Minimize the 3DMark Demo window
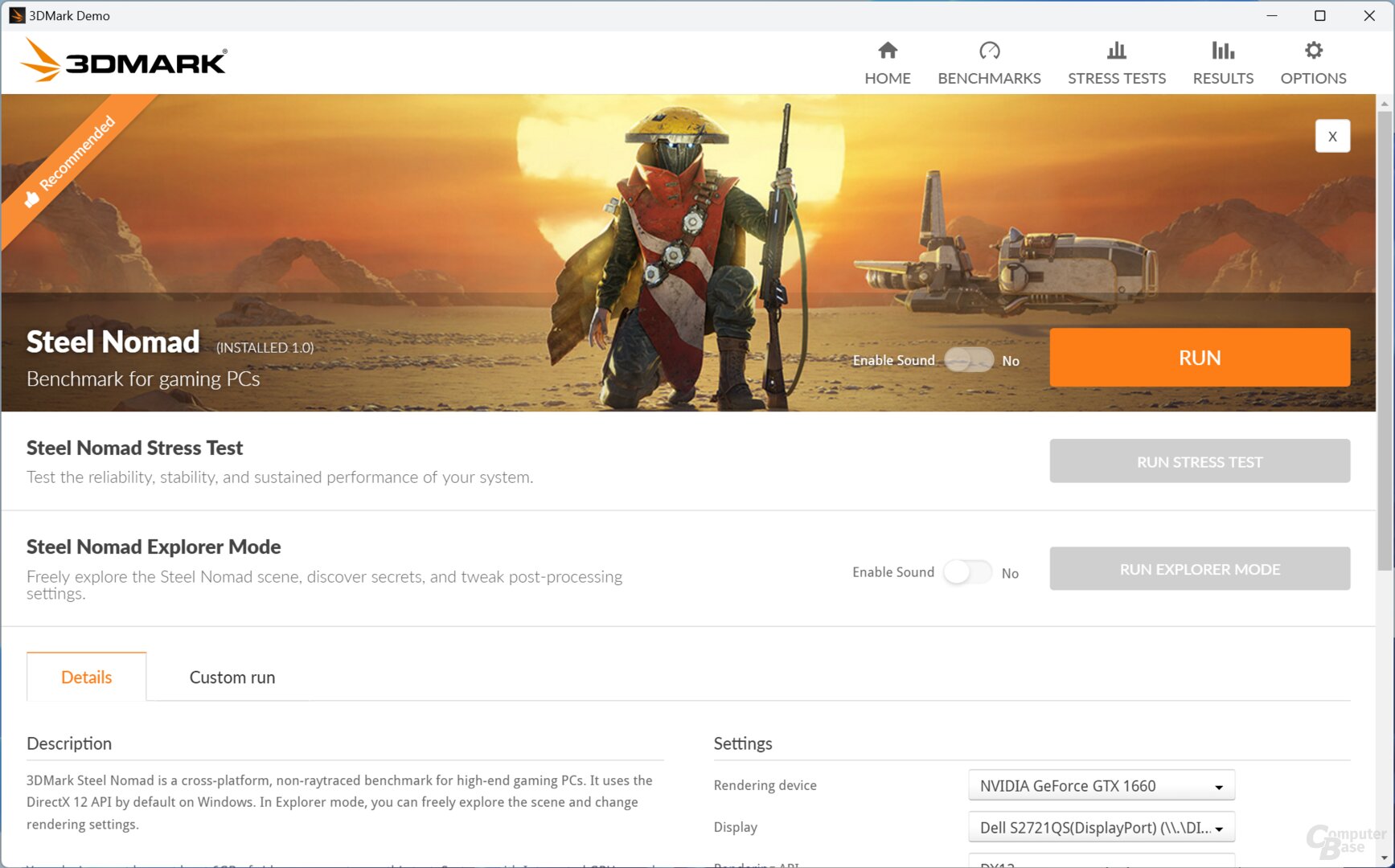The height and width of the screenshot is (868, 1395). point(1271,15)
